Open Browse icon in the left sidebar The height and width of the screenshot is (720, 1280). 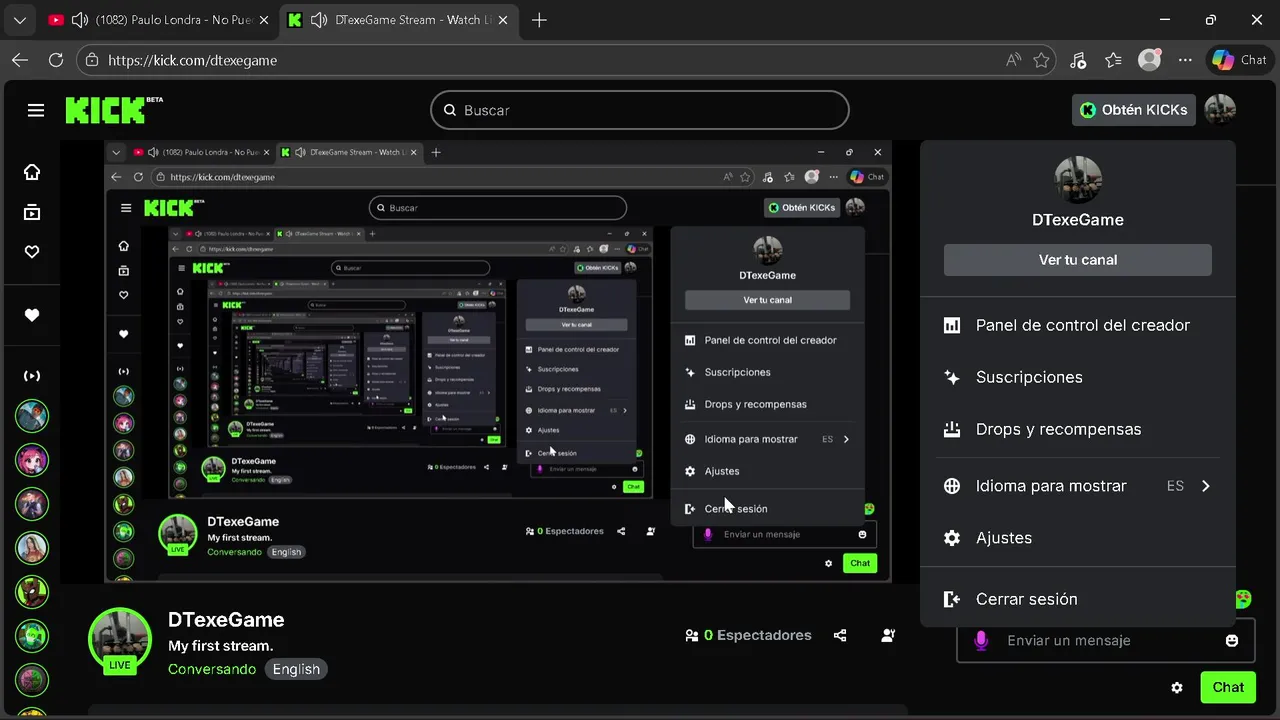[x=32, y=212]
